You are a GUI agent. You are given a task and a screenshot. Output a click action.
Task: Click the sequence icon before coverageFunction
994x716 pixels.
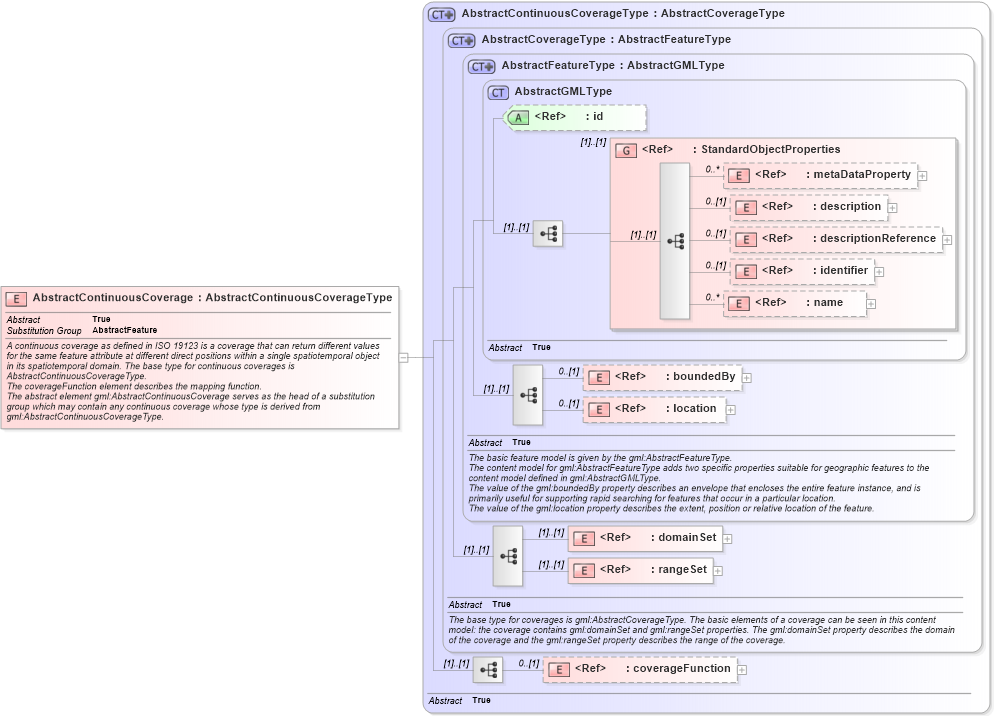coord(488,670)
